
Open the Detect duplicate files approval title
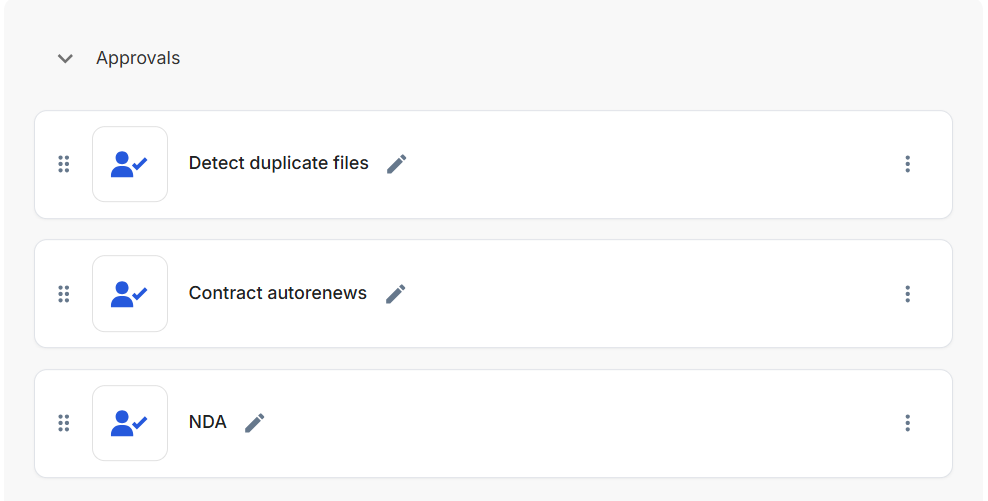tap(278, 163)
